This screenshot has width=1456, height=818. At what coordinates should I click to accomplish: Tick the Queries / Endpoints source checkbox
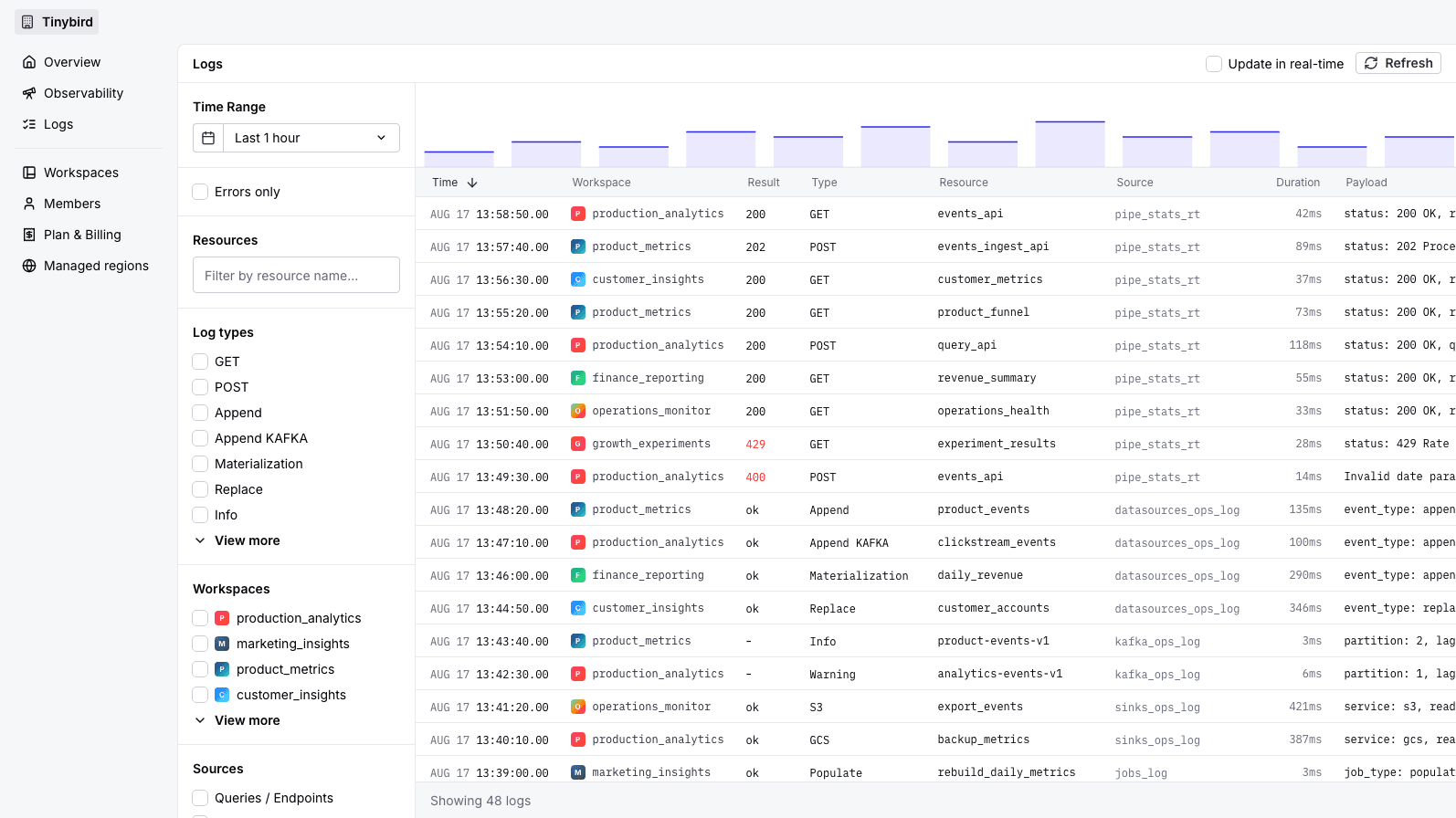click(x=200, y=798)
